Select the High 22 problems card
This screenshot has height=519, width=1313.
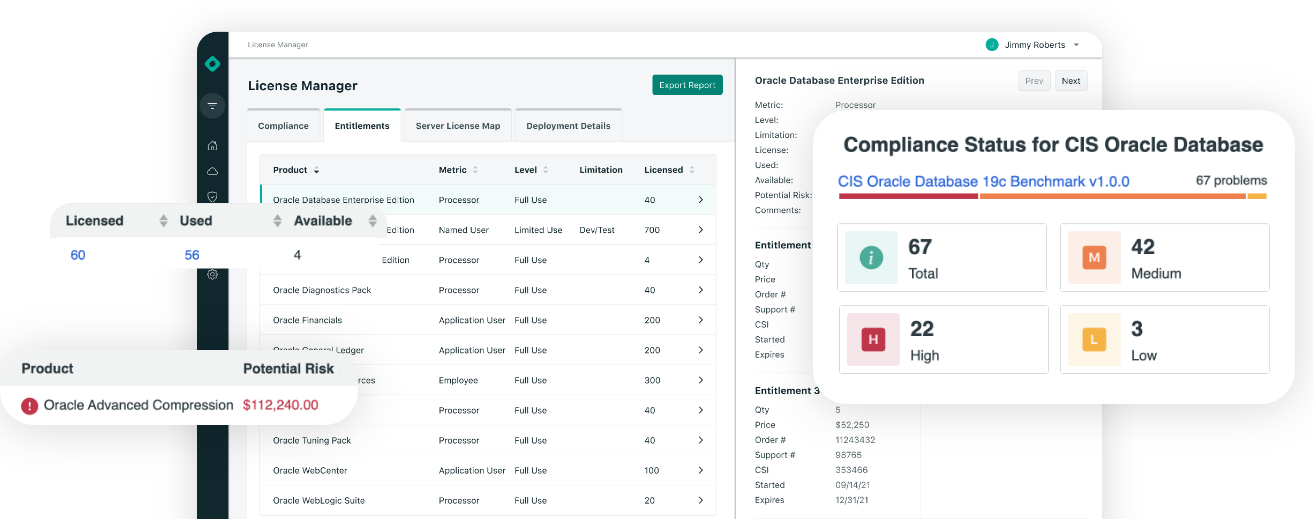[x=942, y=339]
